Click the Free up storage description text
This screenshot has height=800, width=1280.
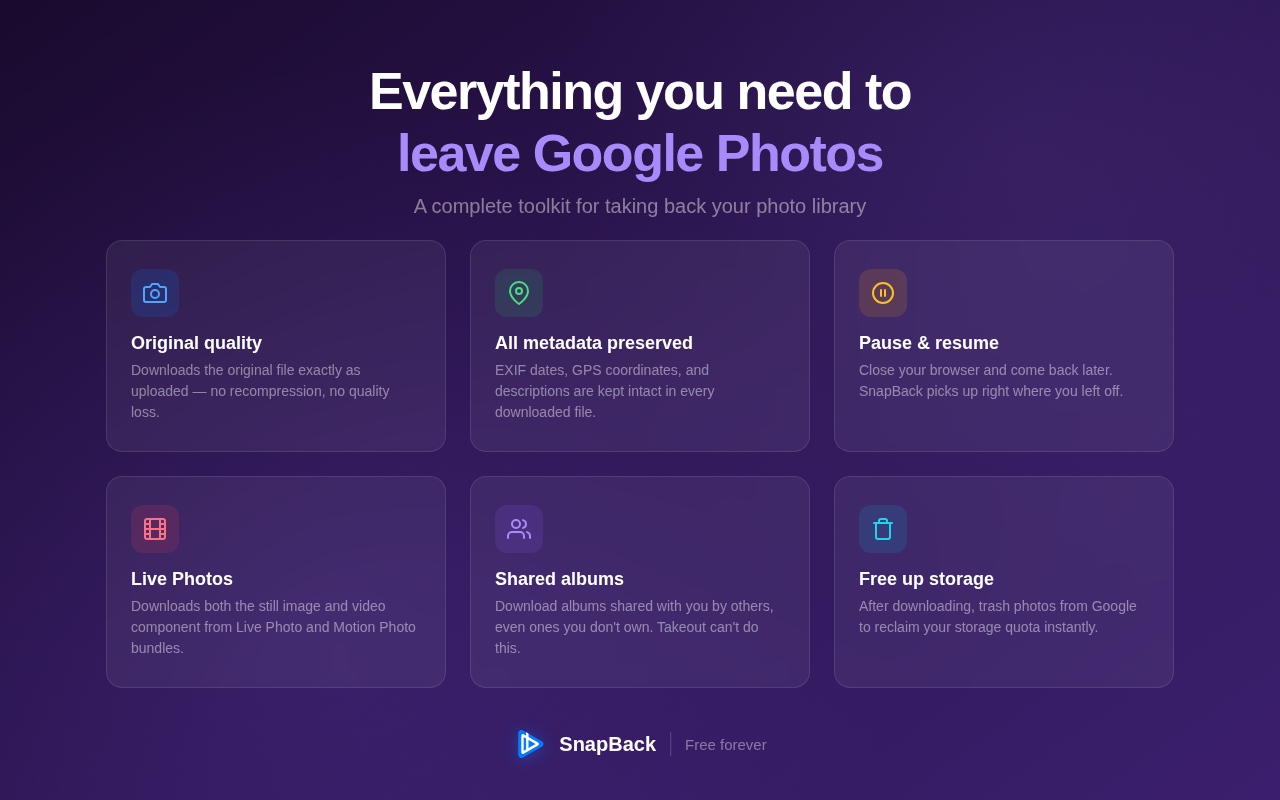coord(998,616)
